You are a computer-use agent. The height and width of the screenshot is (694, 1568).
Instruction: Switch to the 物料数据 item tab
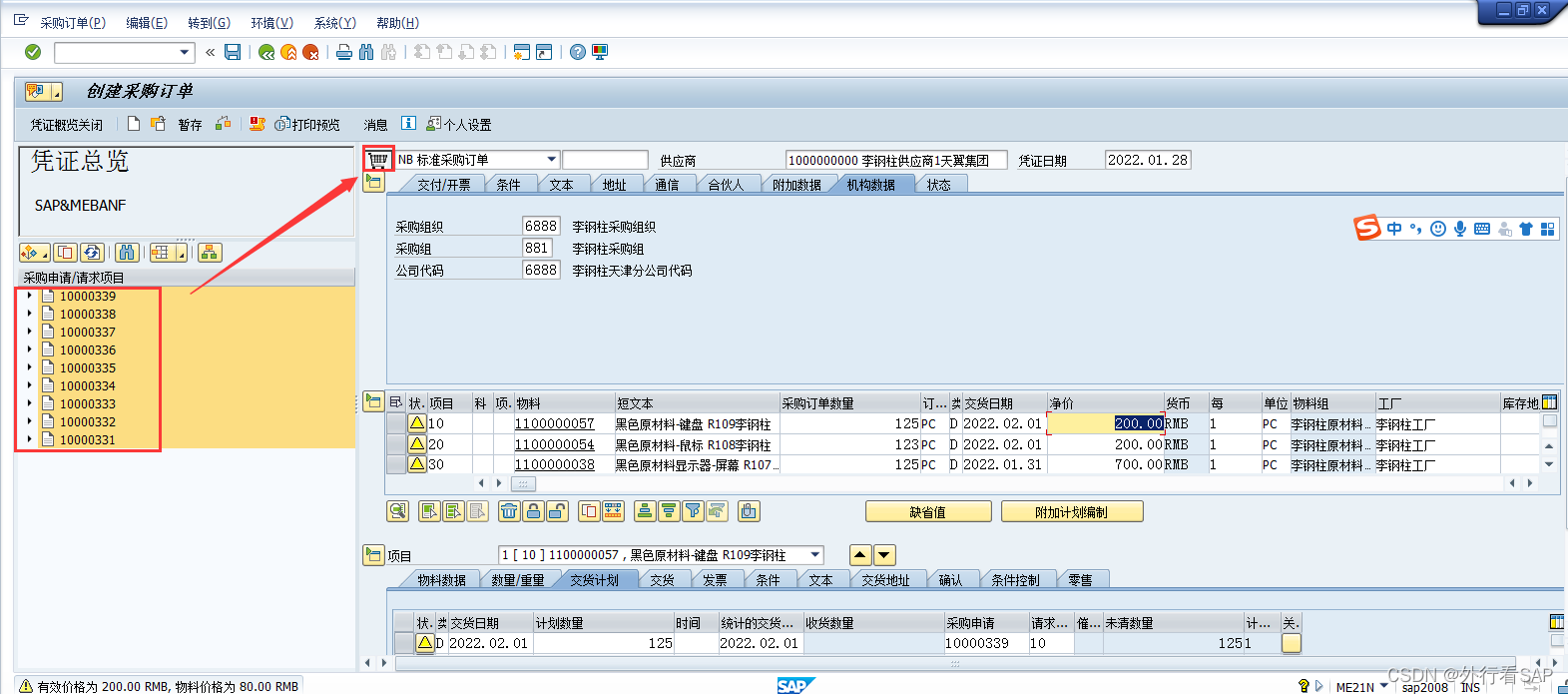[x=442, y=580]
